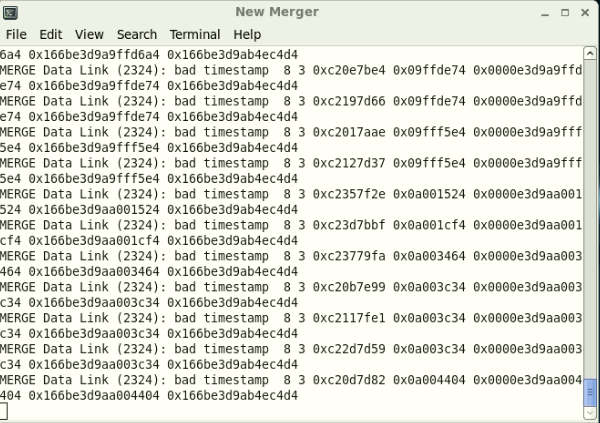The height and width of the screenshot is (423, 600).
Task: Open the Edit menu
Action: coord(51,34)
